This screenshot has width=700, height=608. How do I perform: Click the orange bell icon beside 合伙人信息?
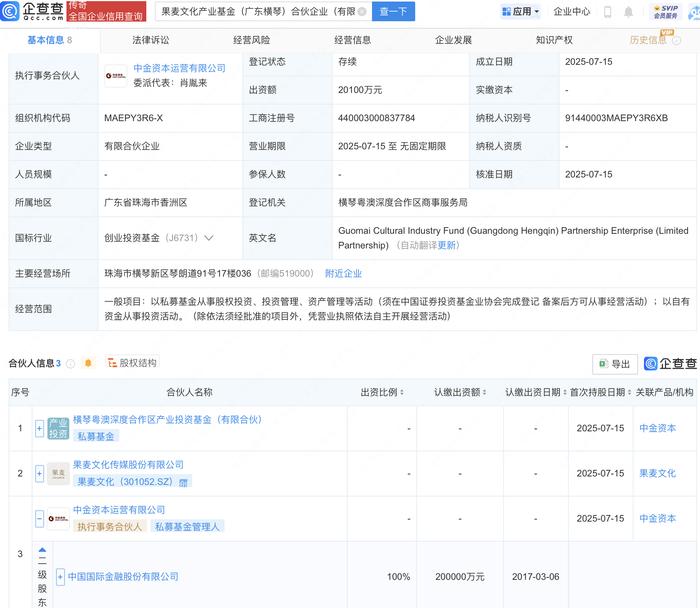click(x=88, y=363)
